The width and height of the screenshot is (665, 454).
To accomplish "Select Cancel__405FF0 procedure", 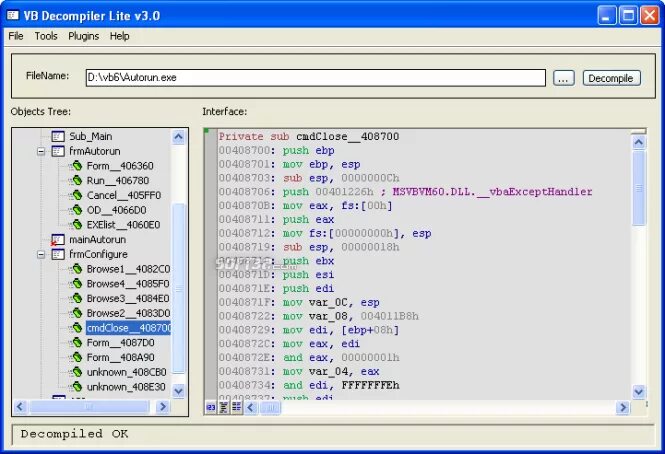I will coord(124,195).
